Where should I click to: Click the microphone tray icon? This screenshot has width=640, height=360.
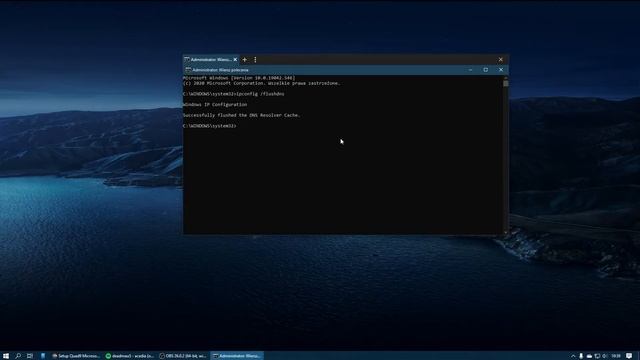581,356
